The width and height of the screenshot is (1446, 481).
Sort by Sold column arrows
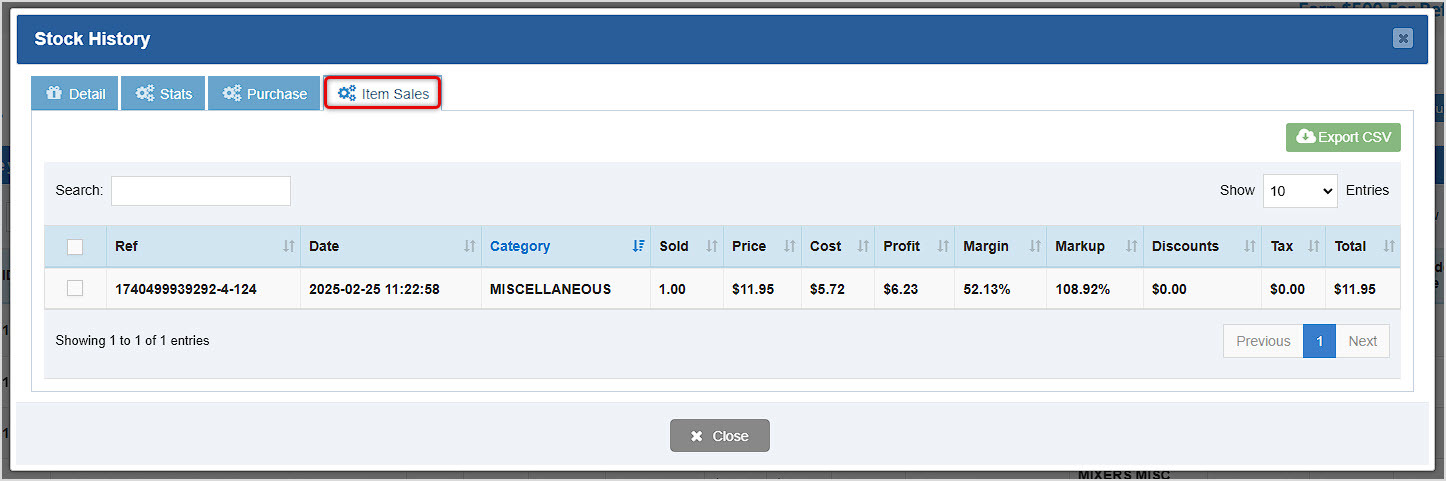712,246
